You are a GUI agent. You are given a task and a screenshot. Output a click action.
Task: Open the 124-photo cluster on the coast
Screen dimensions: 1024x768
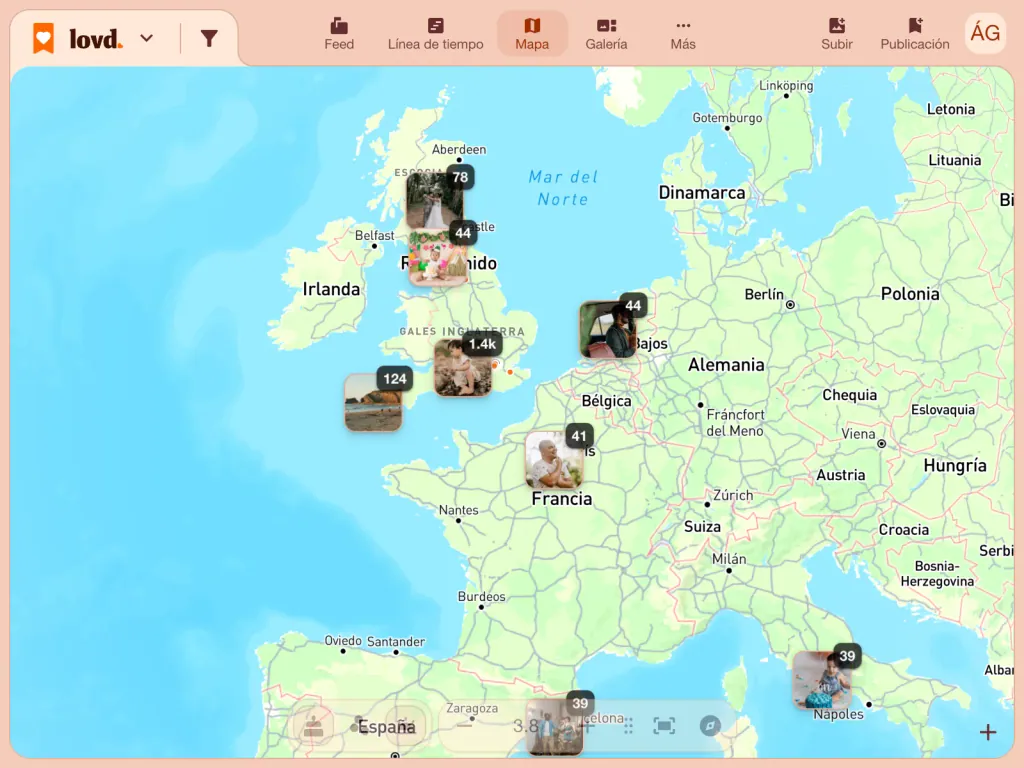(x=374, y=402)
